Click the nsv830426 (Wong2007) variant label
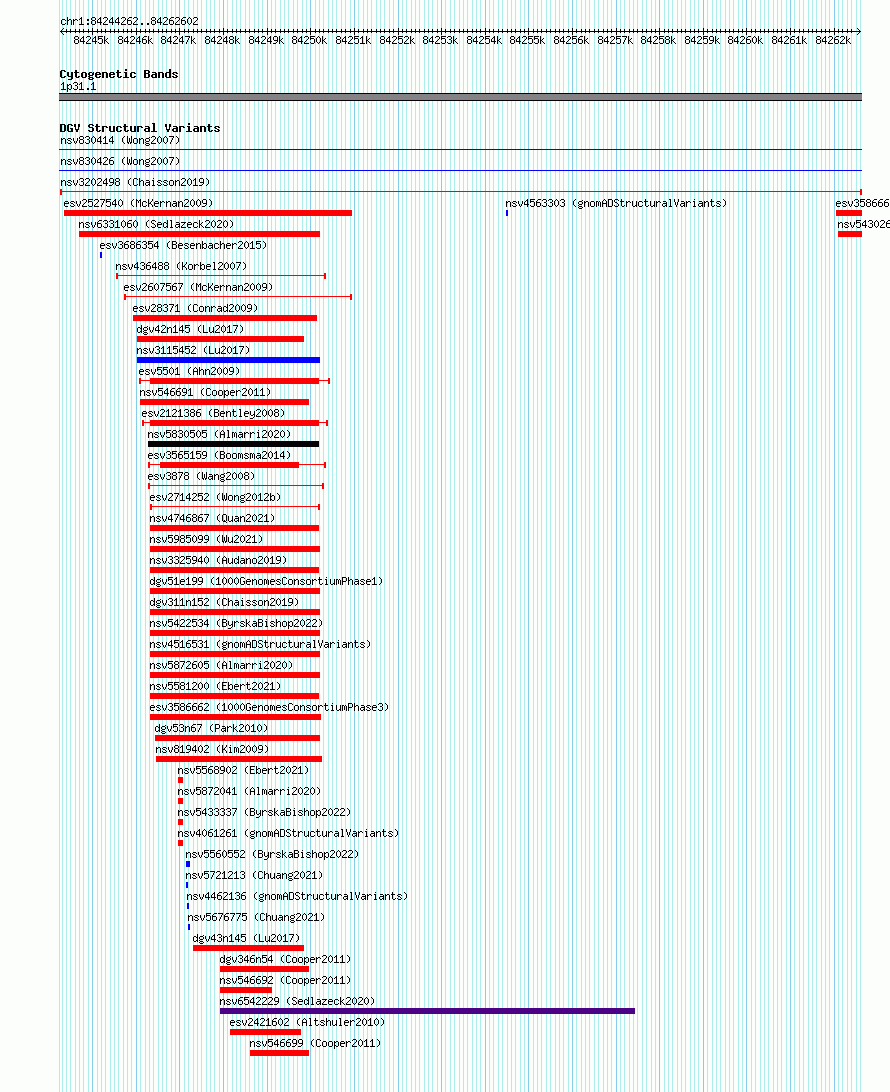890x1092 pixels. click(120, 161)
